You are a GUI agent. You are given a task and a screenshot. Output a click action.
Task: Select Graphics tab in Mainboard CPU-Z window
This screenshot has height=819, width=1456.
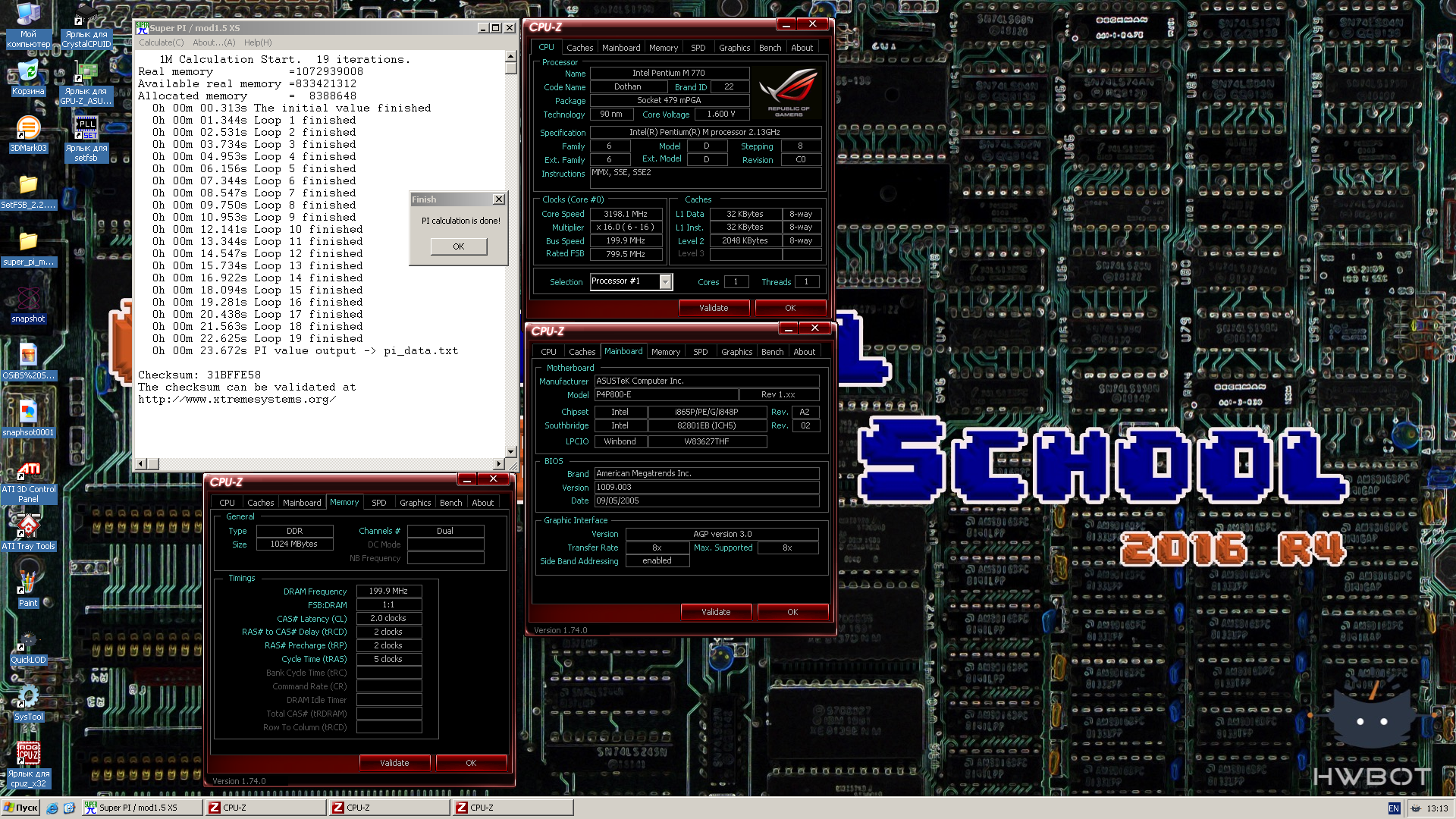click(x=736, y=352)
